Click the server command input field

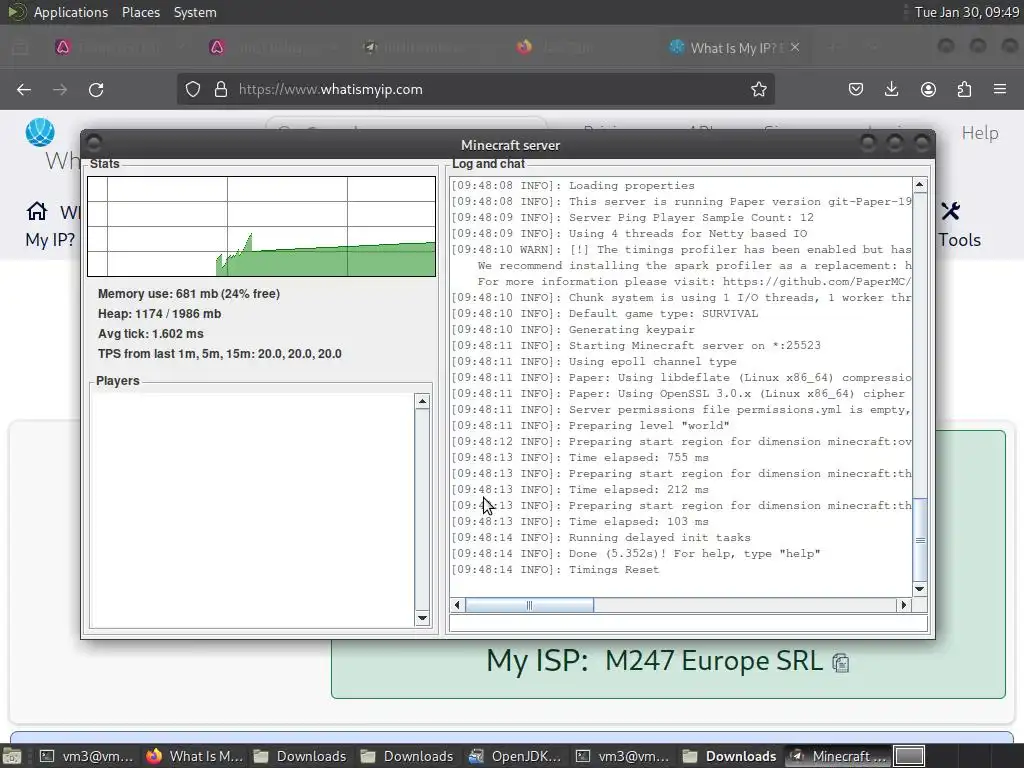click(x=688, y=623)
